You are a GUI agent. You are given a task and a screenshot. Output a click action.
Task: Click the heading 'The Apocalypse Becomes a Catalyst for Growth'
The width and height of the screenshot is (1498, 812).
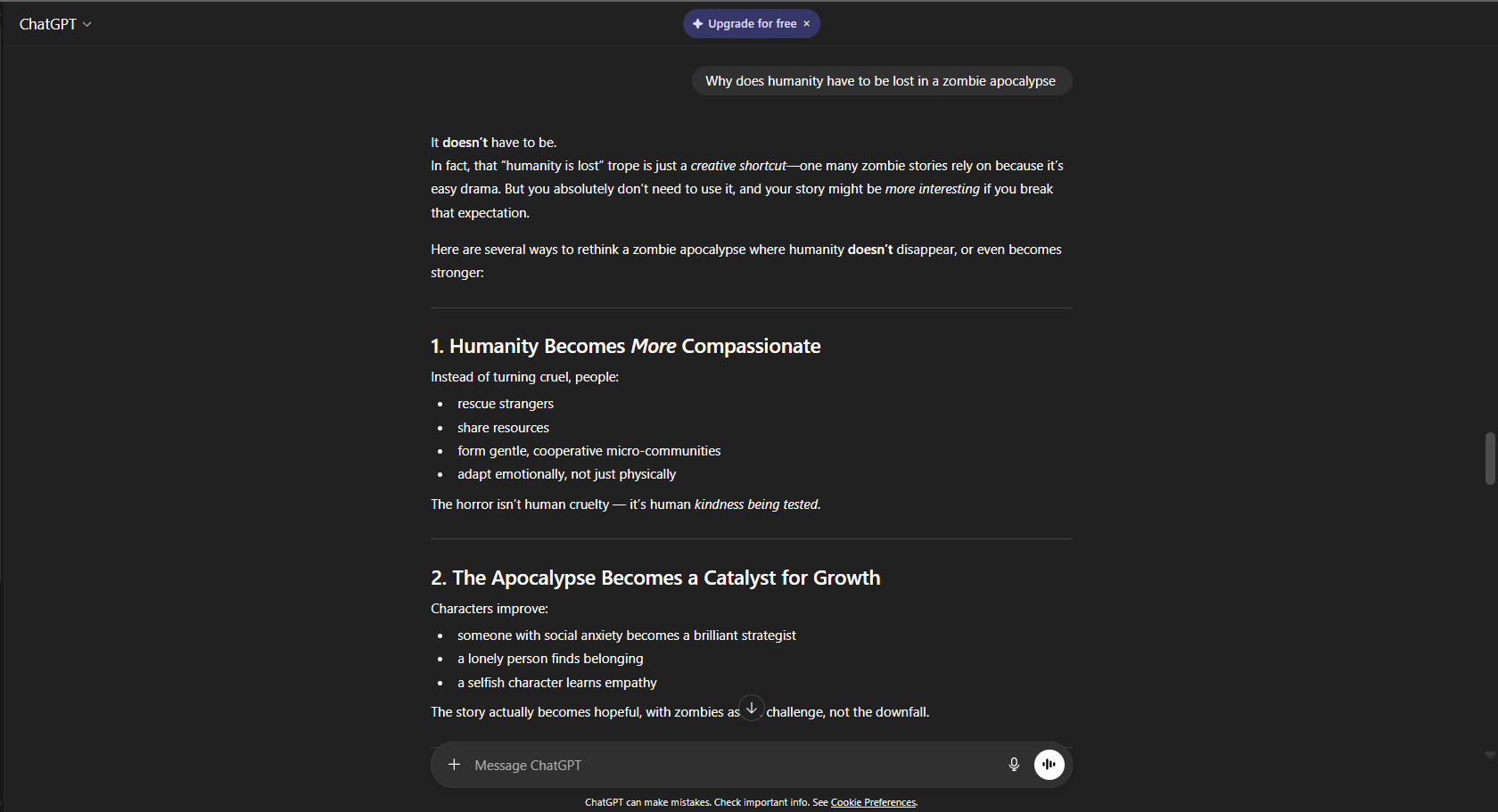655,578
